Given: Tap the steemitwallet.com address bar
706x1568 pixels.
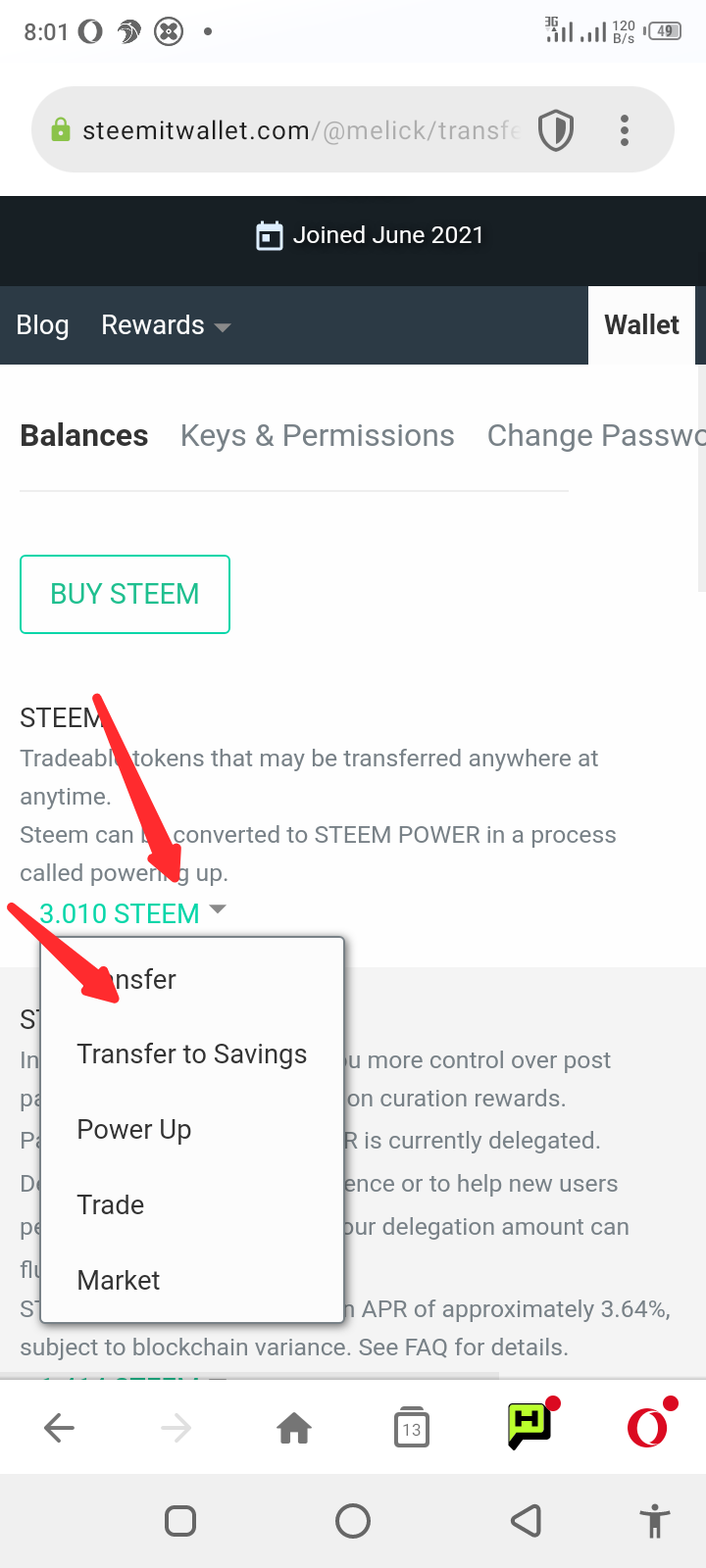Looking at the screenshot, I should [294, 130].
